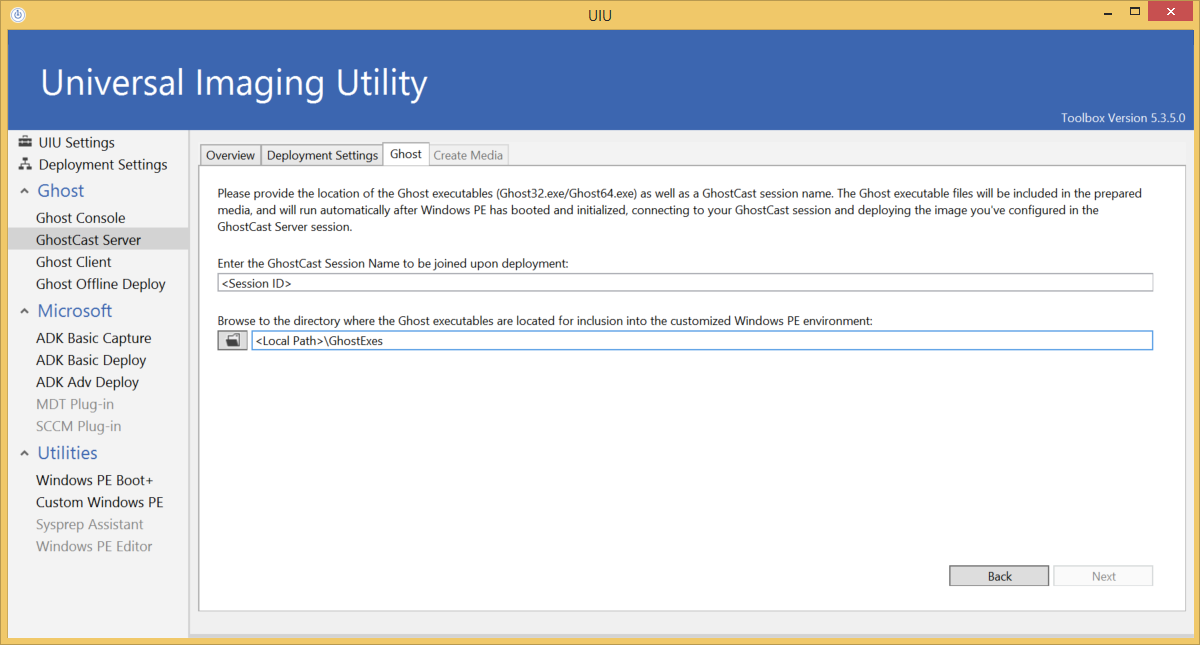Select ADK Basic Capture in the sidebar

click(94, 338)
